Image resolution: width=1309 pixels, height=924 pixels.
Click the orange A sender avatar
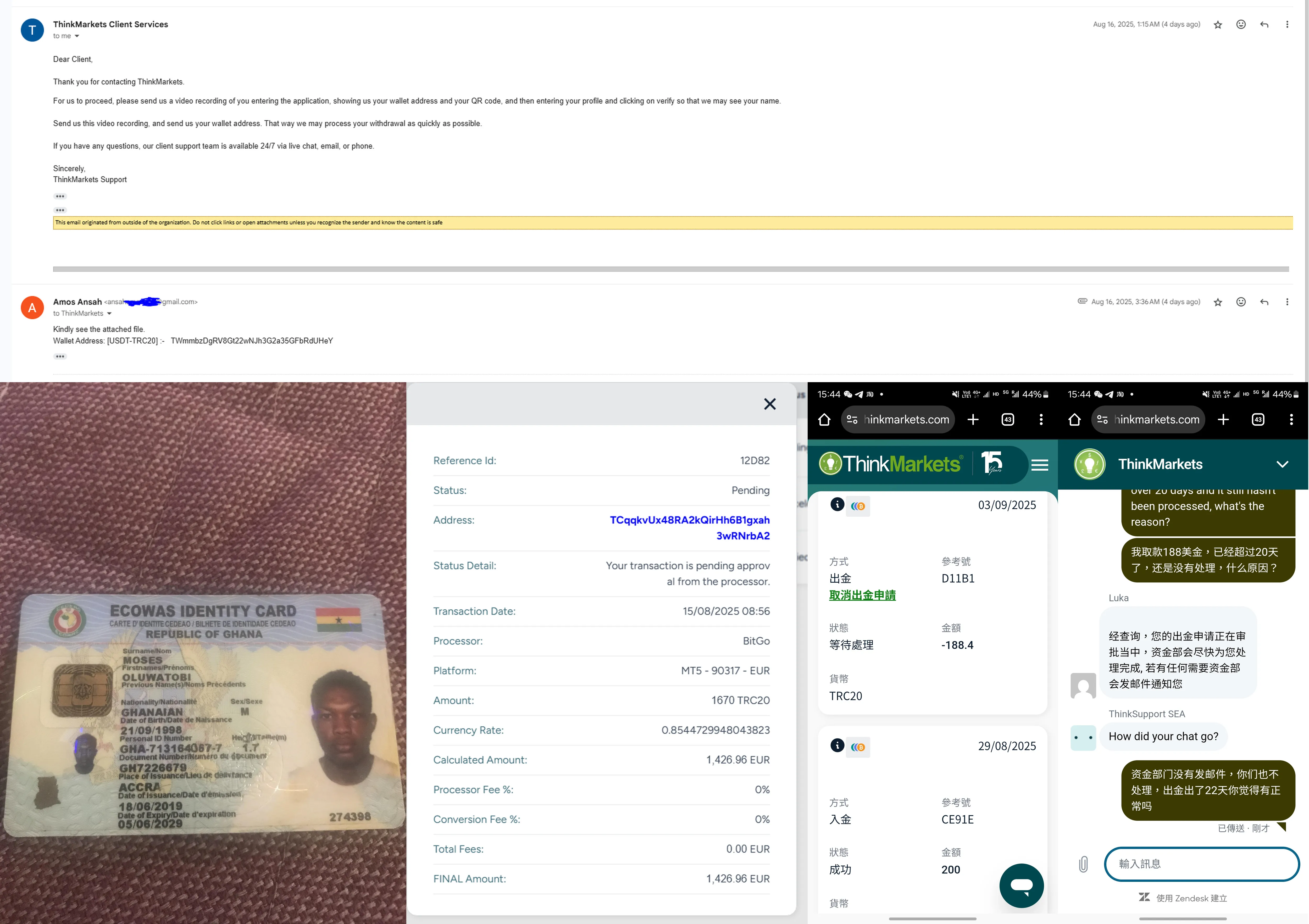[32, 308]
